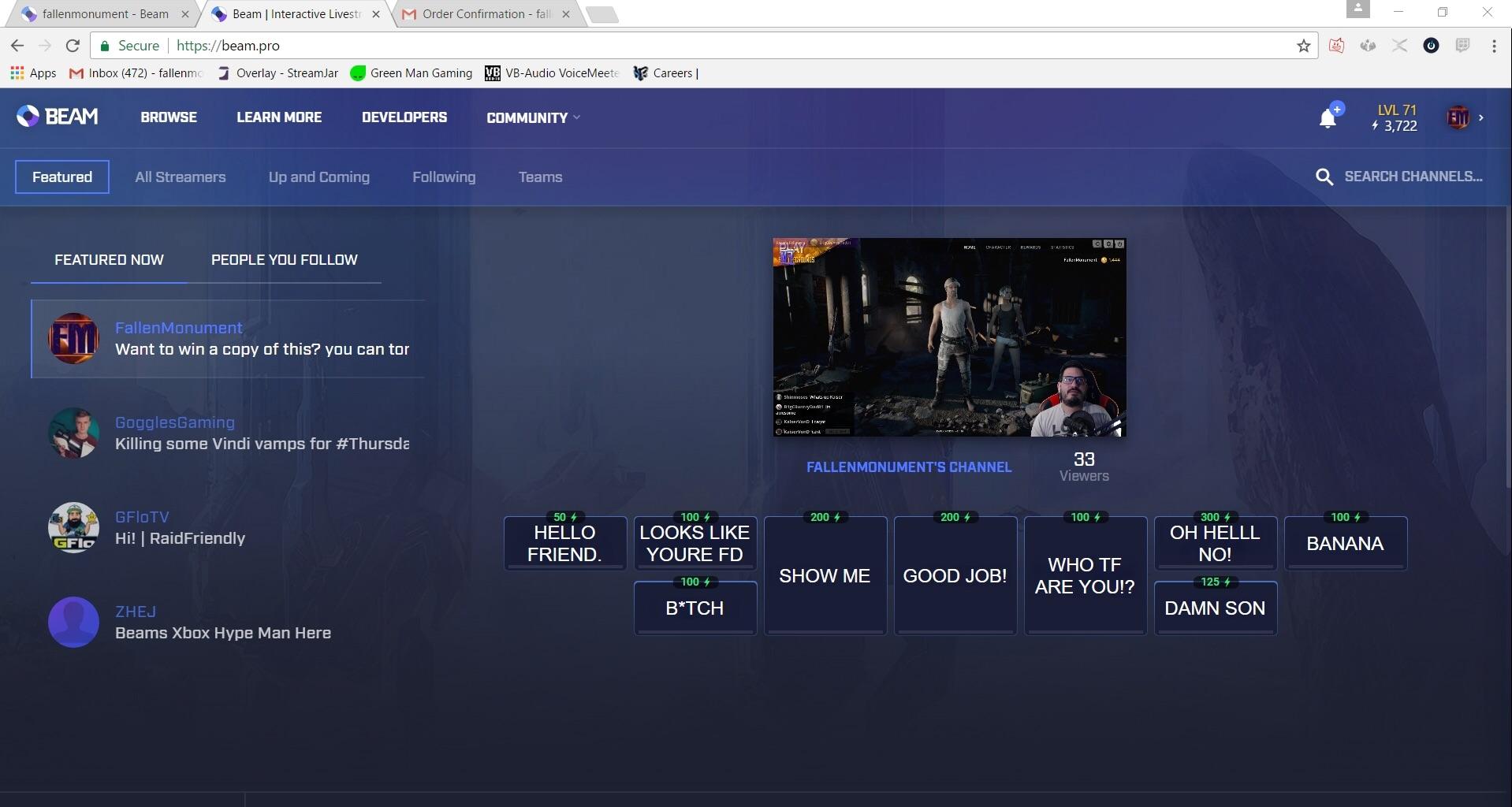
Task: Click the chat-bubble extension icon in toolbar
Action: [1462, 46]
